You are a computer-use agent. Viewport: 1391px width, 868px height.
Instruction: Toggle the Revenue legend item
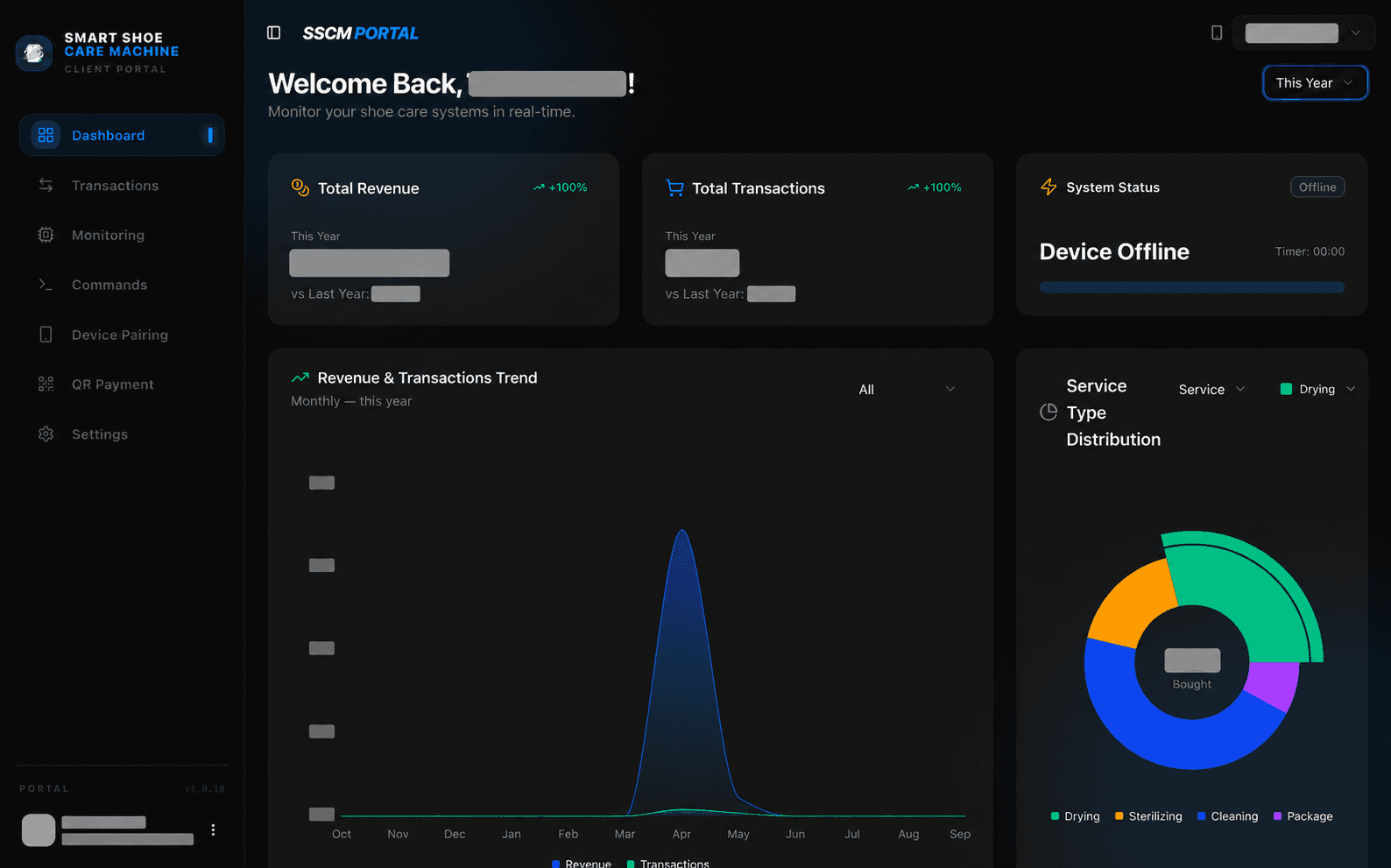coord(582,864)
